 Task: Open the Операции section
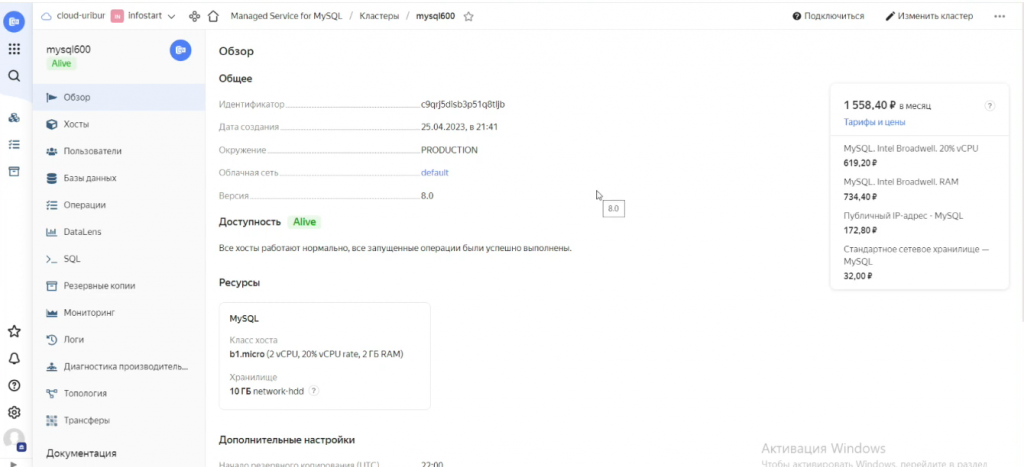point(119,205)
